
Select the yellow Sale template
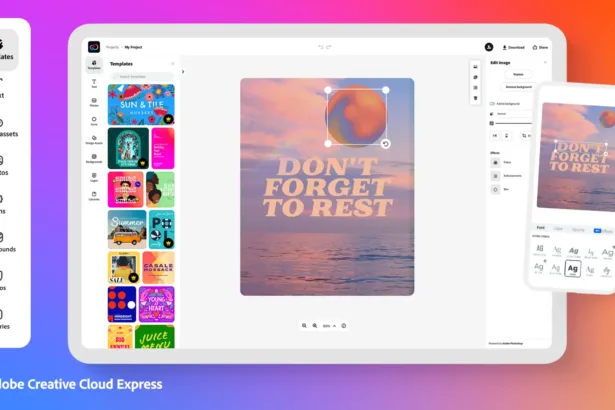(x=124, y=268)
